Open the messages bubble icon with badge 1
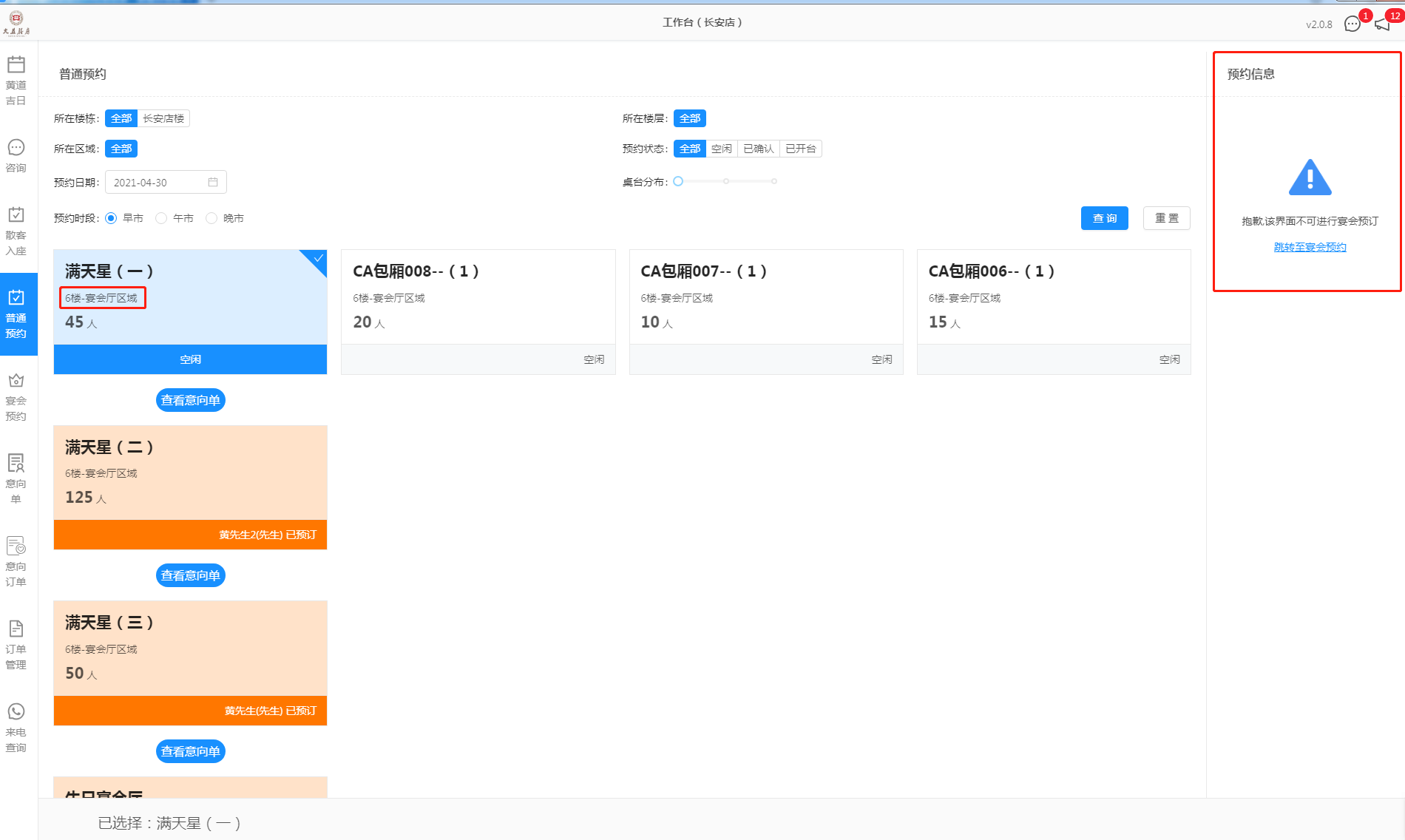The height and width of the screenshot is (840, 1405). pyautogui.click(x=1352, y=24)
